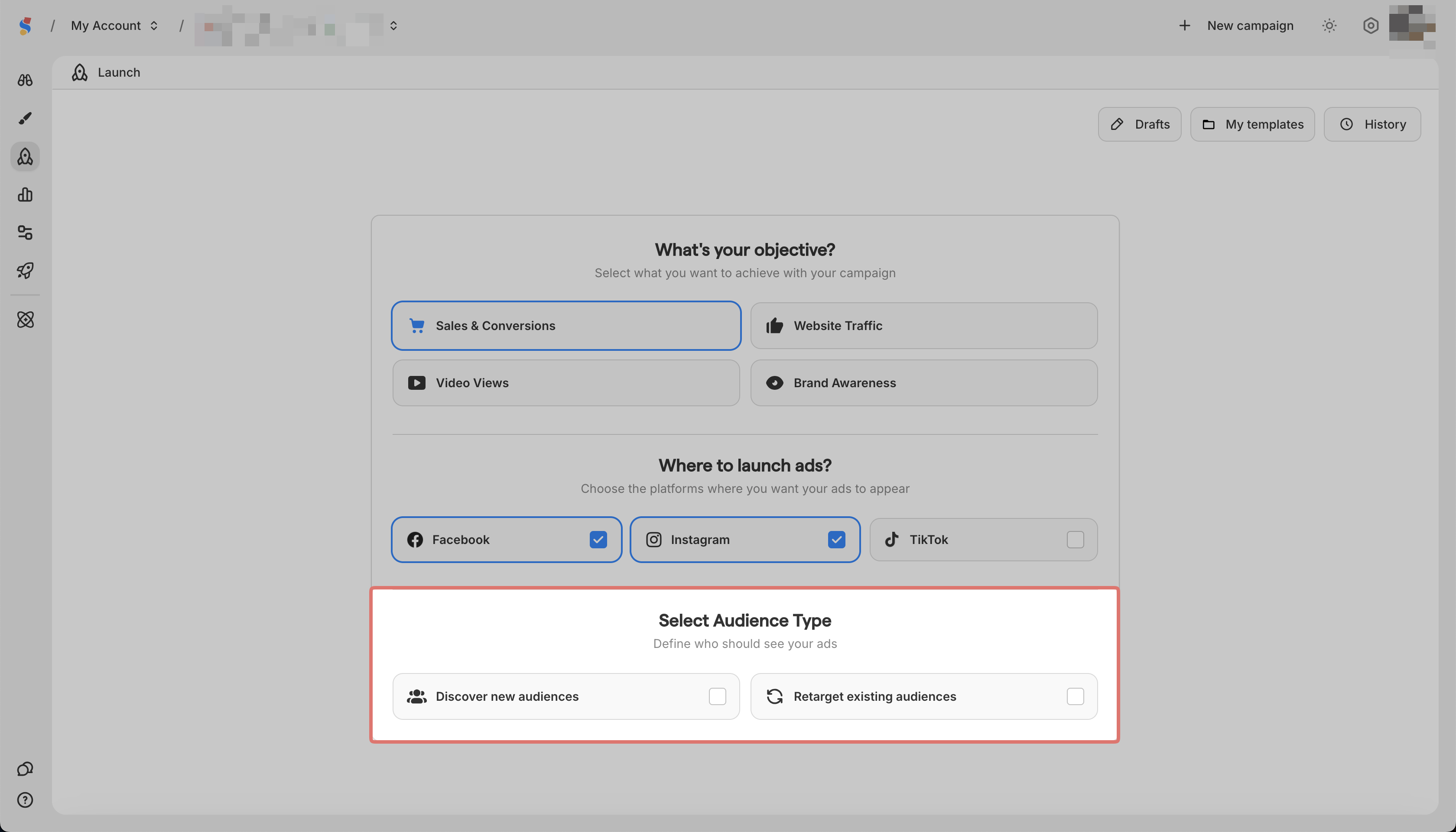Image resolution: width=1456 pixels, height=832 pixels.
Task: View campaign History
Action: pos(1372,124)
